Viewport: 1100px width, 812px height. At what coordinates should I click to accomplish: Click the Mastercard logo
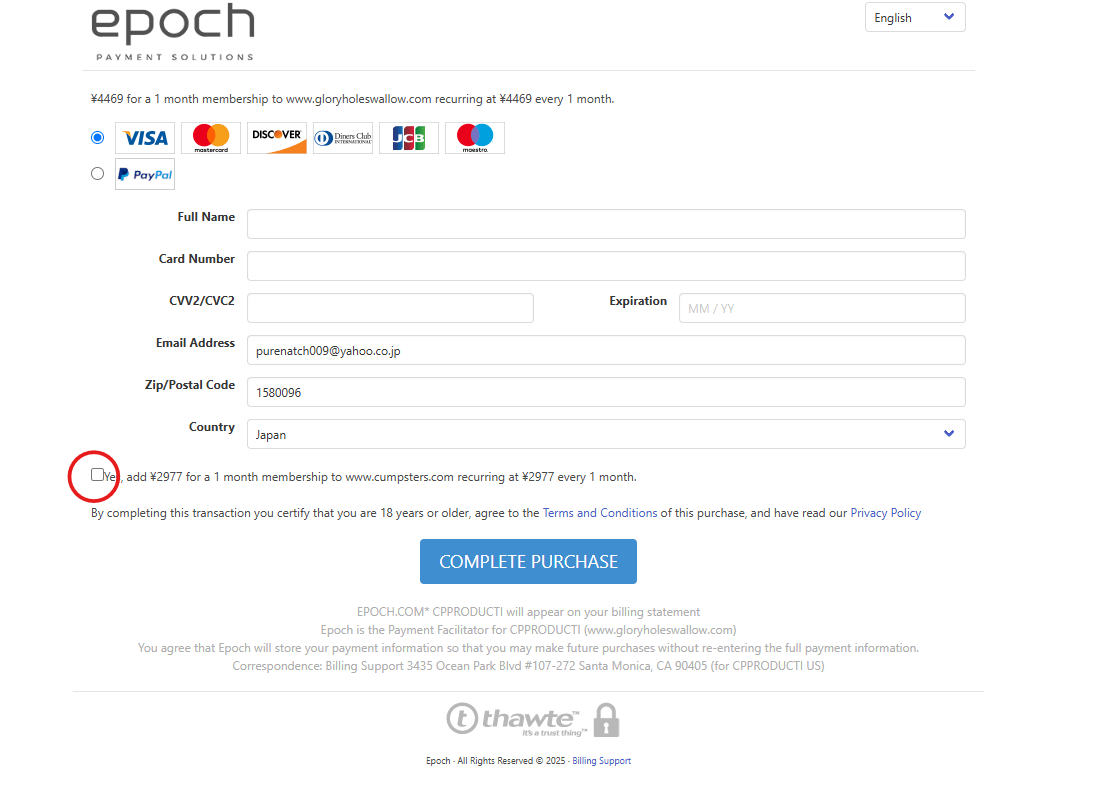pyautogui.click(x=211, y=138)
